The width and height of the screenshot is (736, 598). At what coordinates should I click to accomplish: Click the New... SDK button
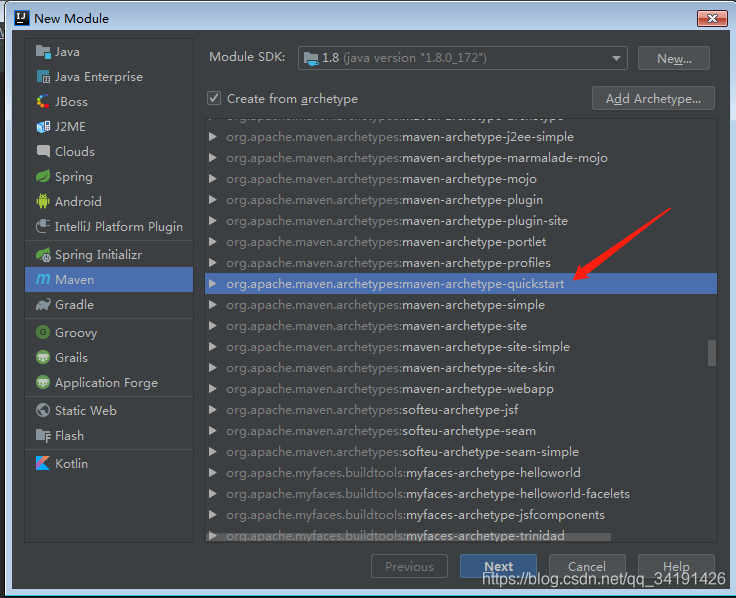point(674,58)
